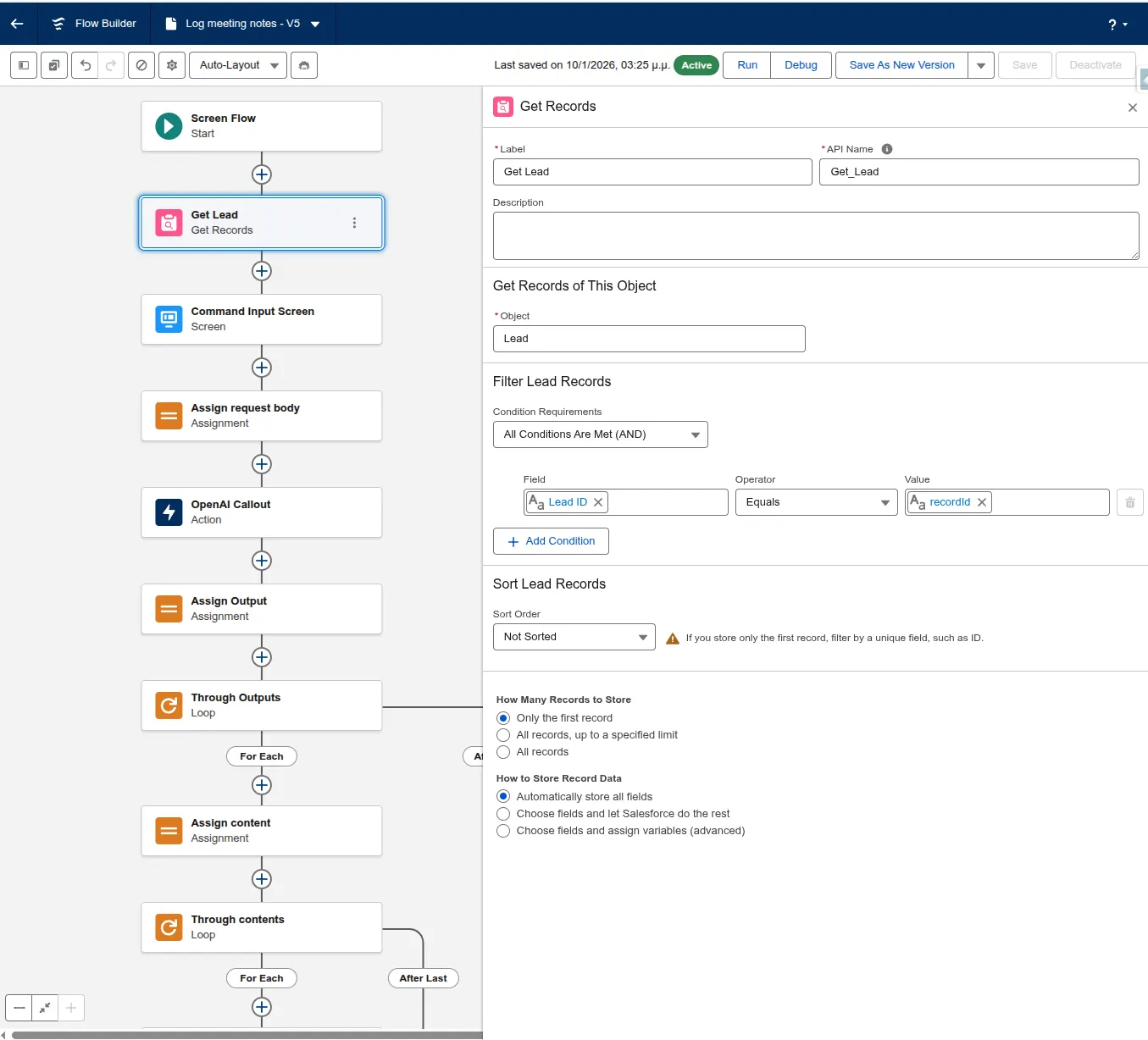This screenshot has width=1148, height=1040.
Task: Select 'Only the first record' option
Action: tap(503, 717)
